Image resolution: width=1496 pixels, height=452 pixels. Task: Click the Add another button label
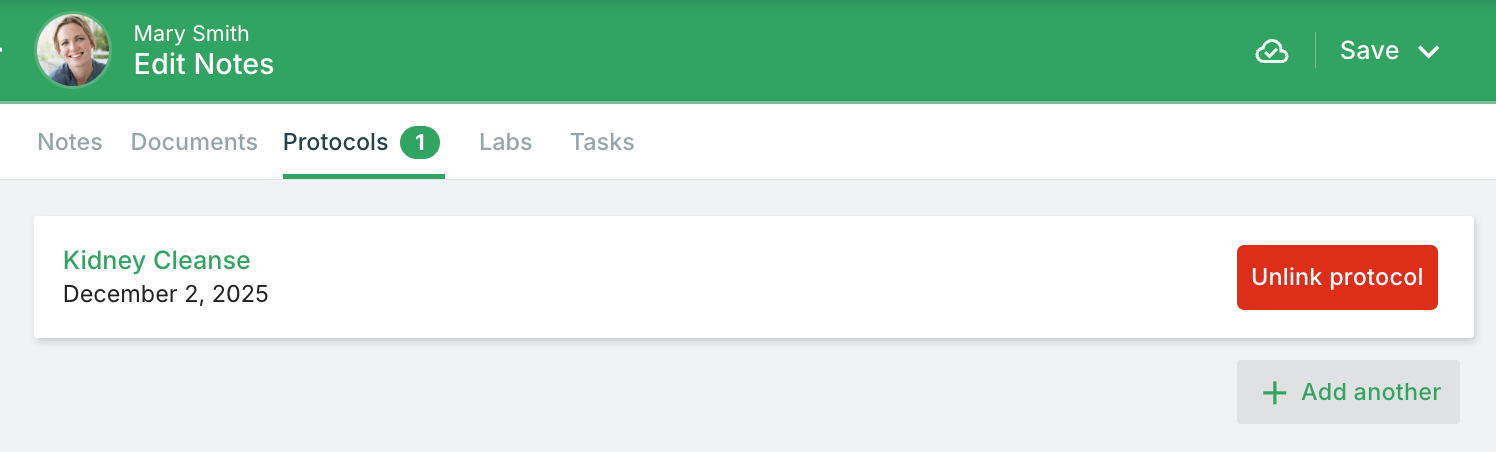point(1371,392)
